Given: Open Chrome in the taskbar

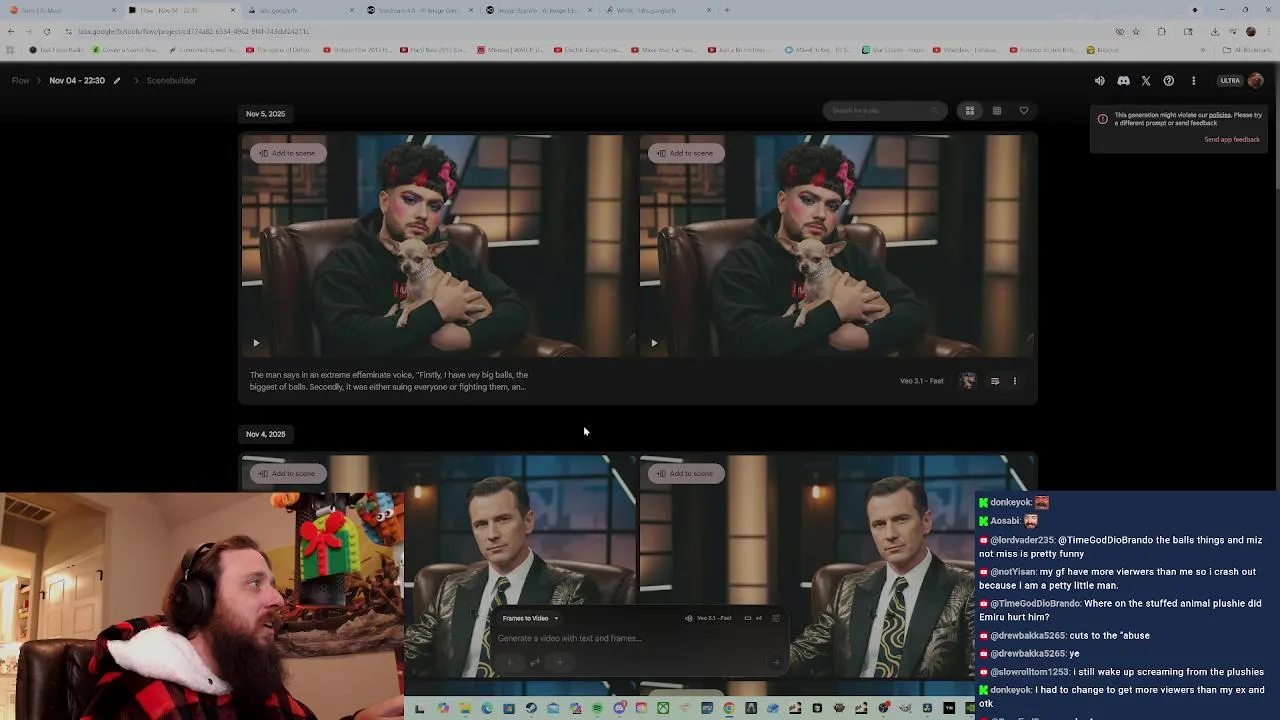Looking at the screenshot, I should pyautogui.click(x=729, y=708).
